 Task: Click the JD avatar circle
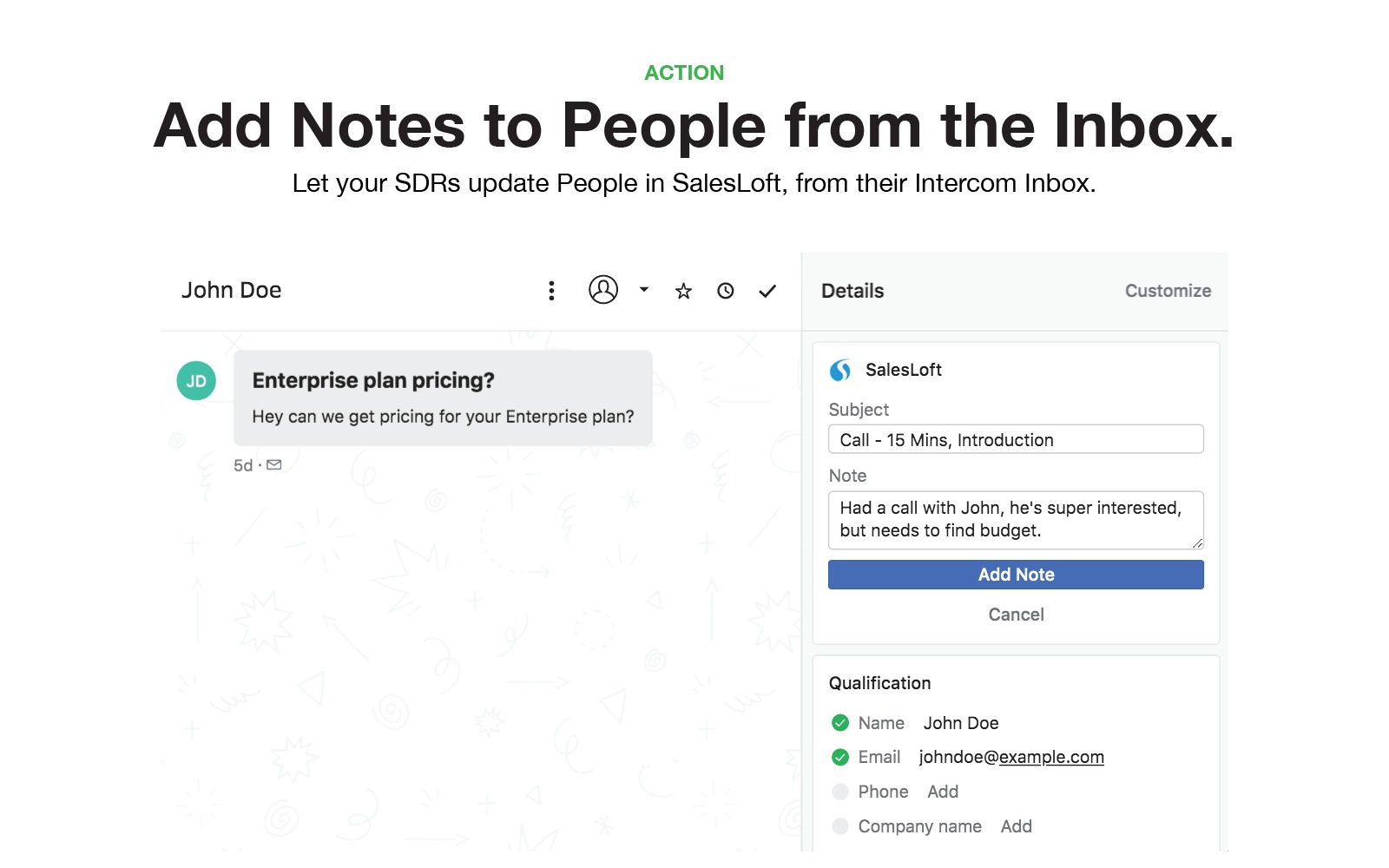(196, 381)
